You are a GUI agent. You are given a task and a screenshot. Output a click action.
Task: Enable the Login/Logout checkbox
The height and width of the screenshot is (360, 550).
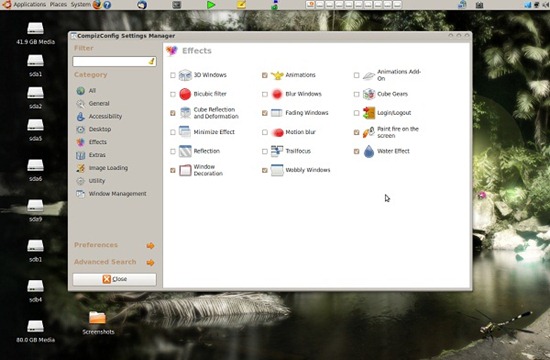pos(356,113)
